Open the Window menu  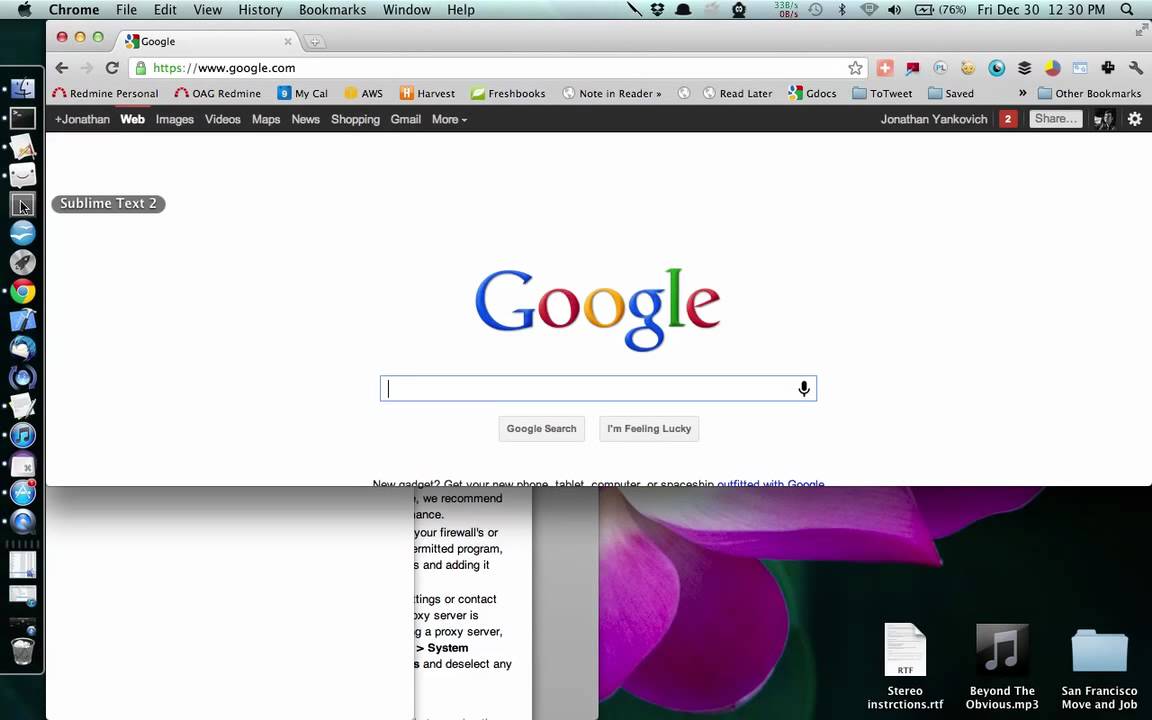coord(407,10)
